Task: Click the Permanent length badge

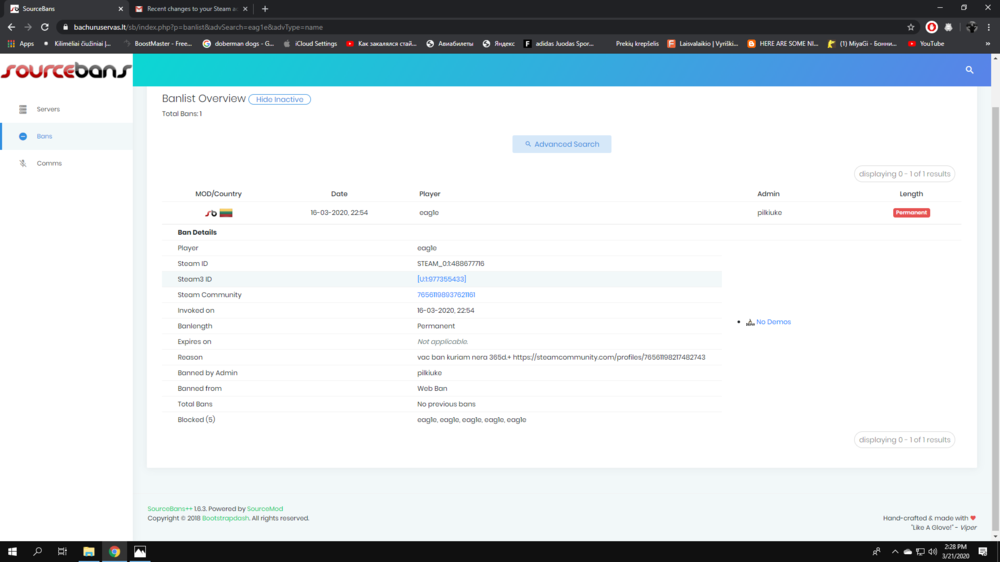Action: click(911, 213)
